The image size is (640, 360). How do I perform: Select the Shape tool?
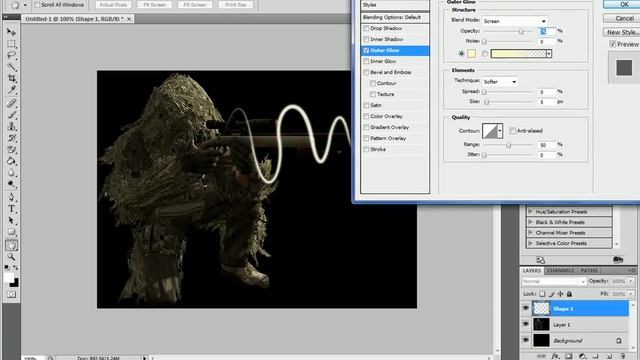coord(11,232)
